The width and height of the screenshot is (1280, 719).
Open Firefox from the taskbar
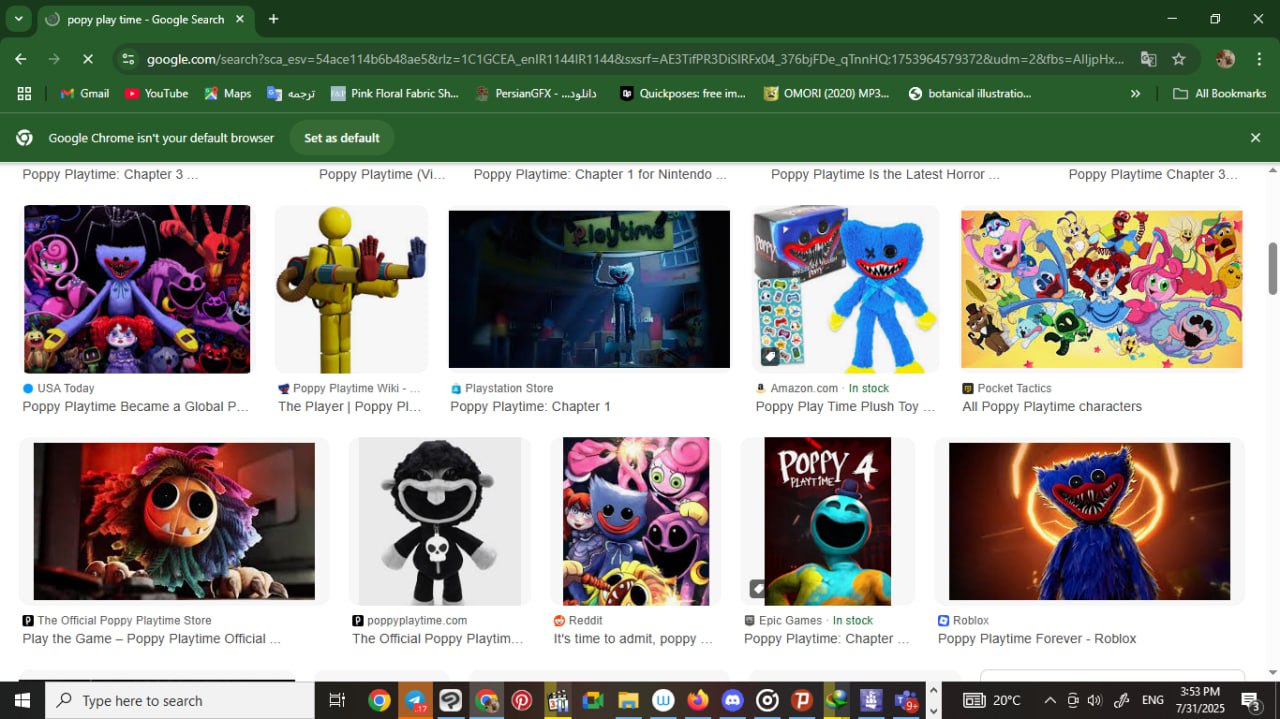tap(697, 700)
